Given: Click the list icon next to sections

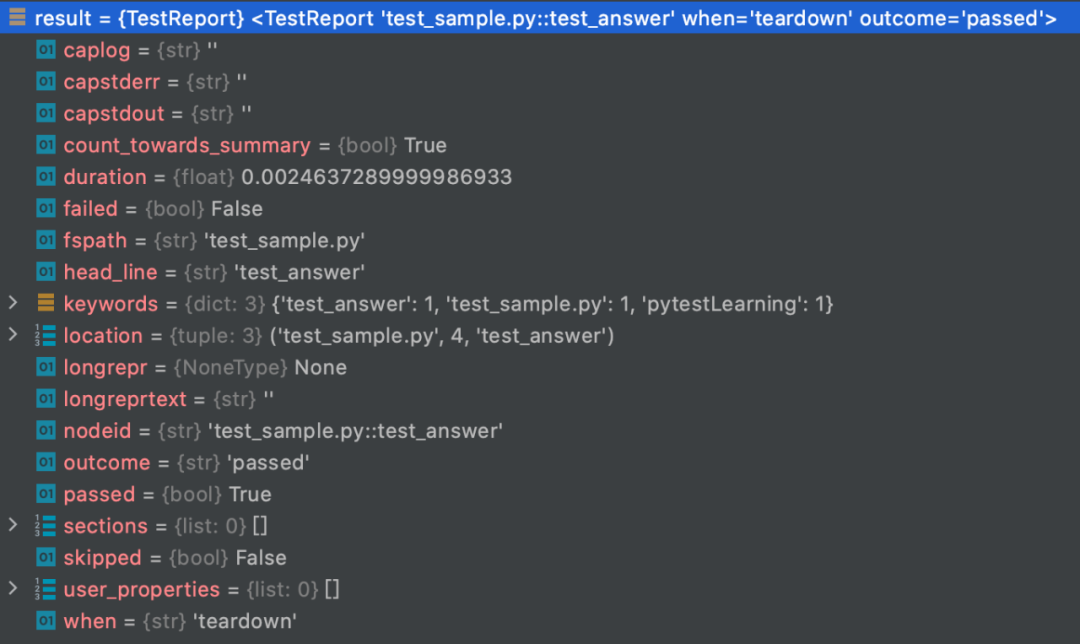Looking at the screenshot, I should [45, 526].
